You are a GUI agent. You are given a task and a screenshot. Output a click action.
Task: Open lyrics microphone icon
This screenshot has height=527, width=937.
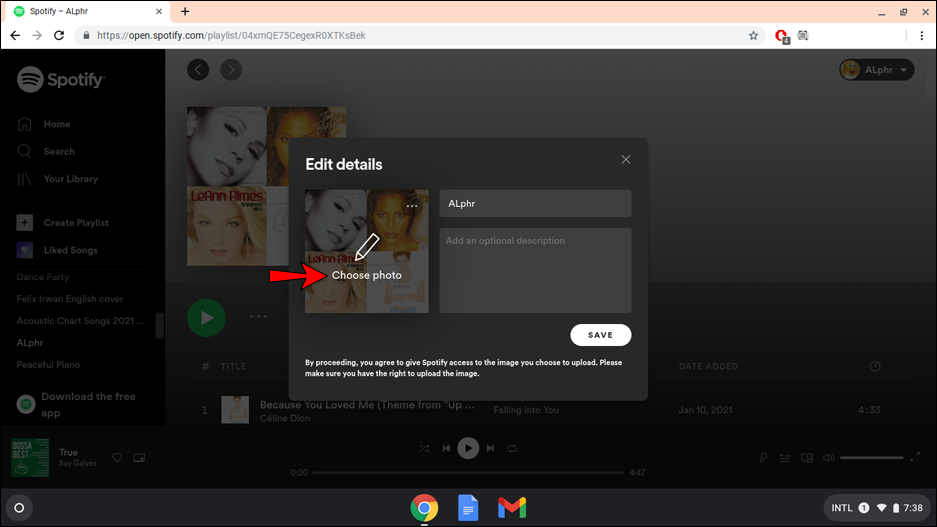763,458
